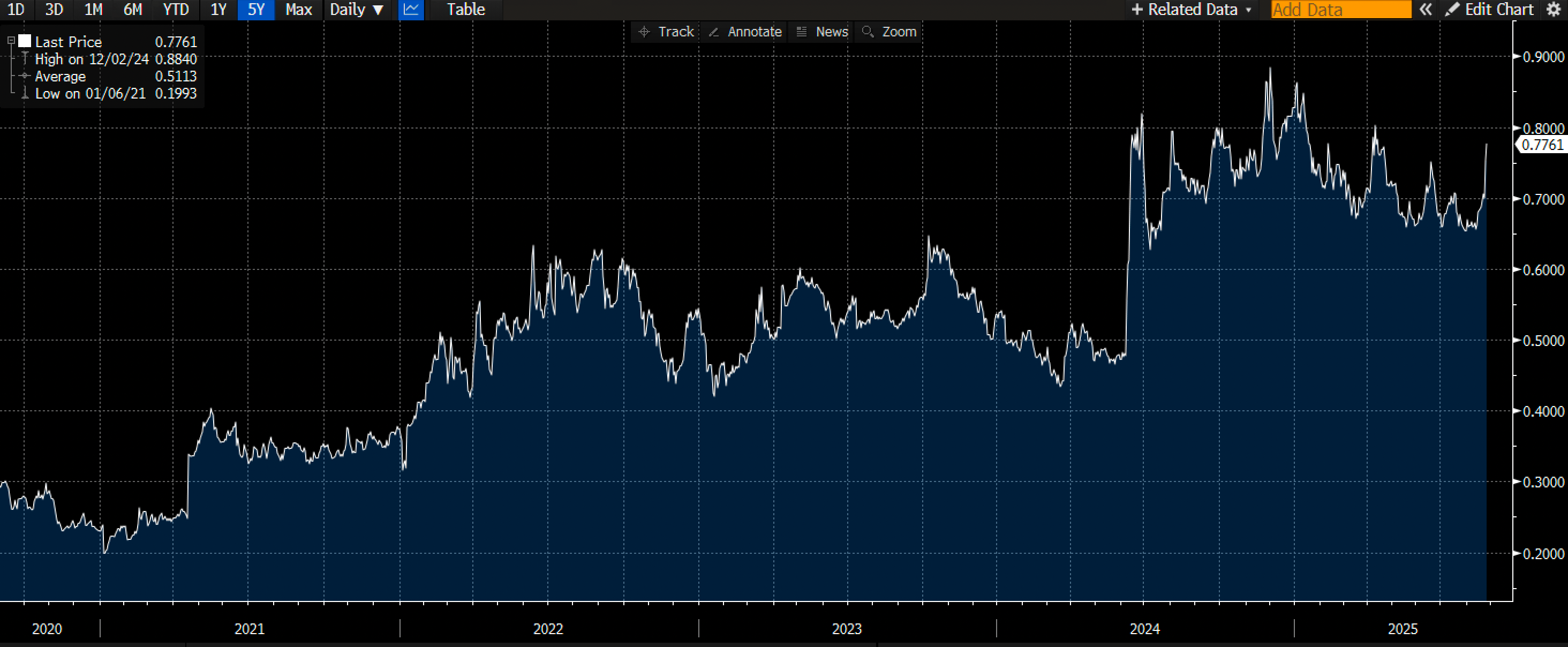Click the white Last Price color swatch
Screen dimensions: 1568x647
(x=25, y=41)
